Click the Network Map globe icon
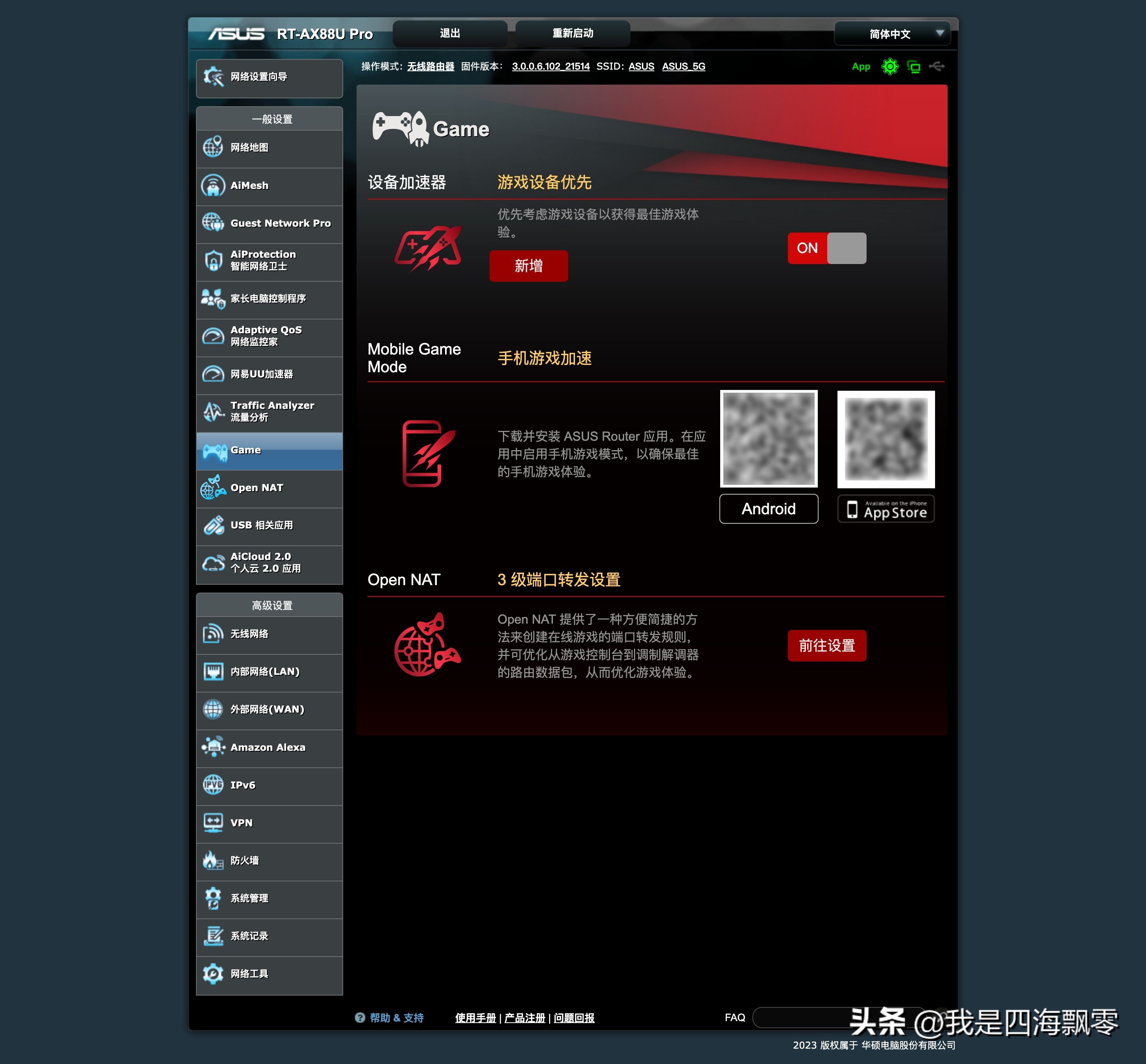The height and width of the screenshot is (1064, 1146). [213, 147]
